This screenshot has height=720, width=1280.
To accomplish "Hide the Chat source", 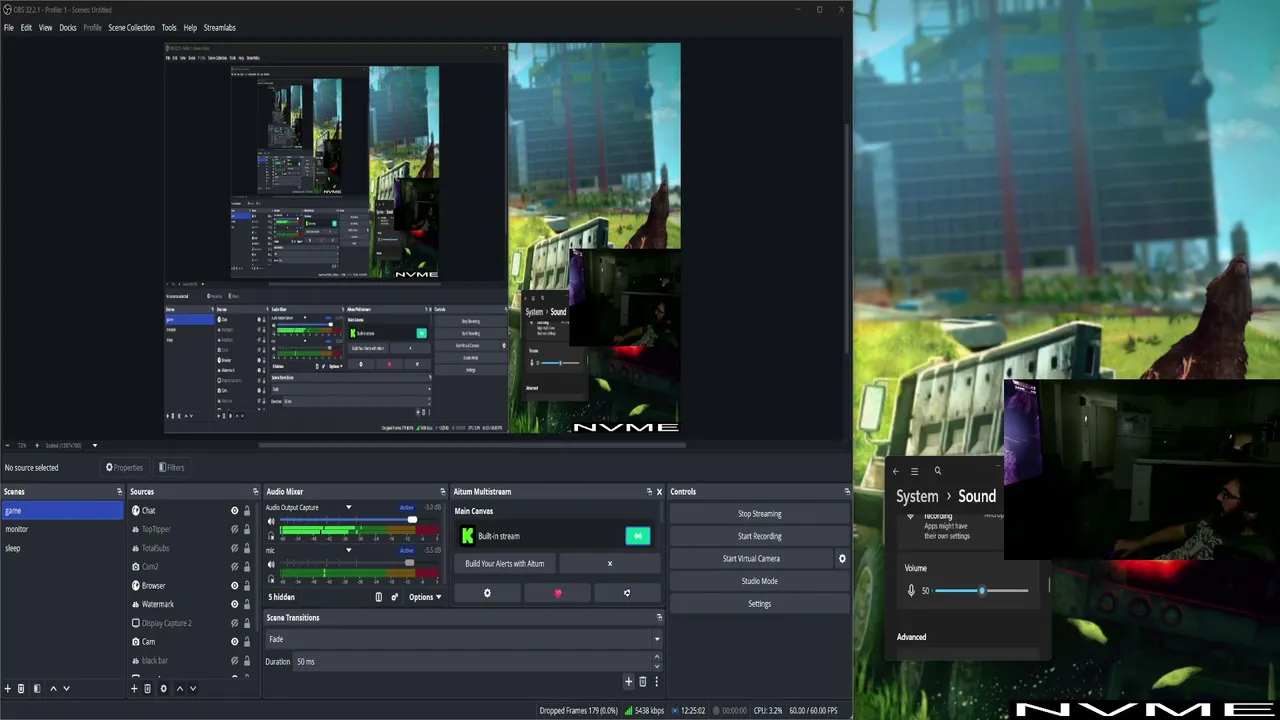I will (235, 511).
